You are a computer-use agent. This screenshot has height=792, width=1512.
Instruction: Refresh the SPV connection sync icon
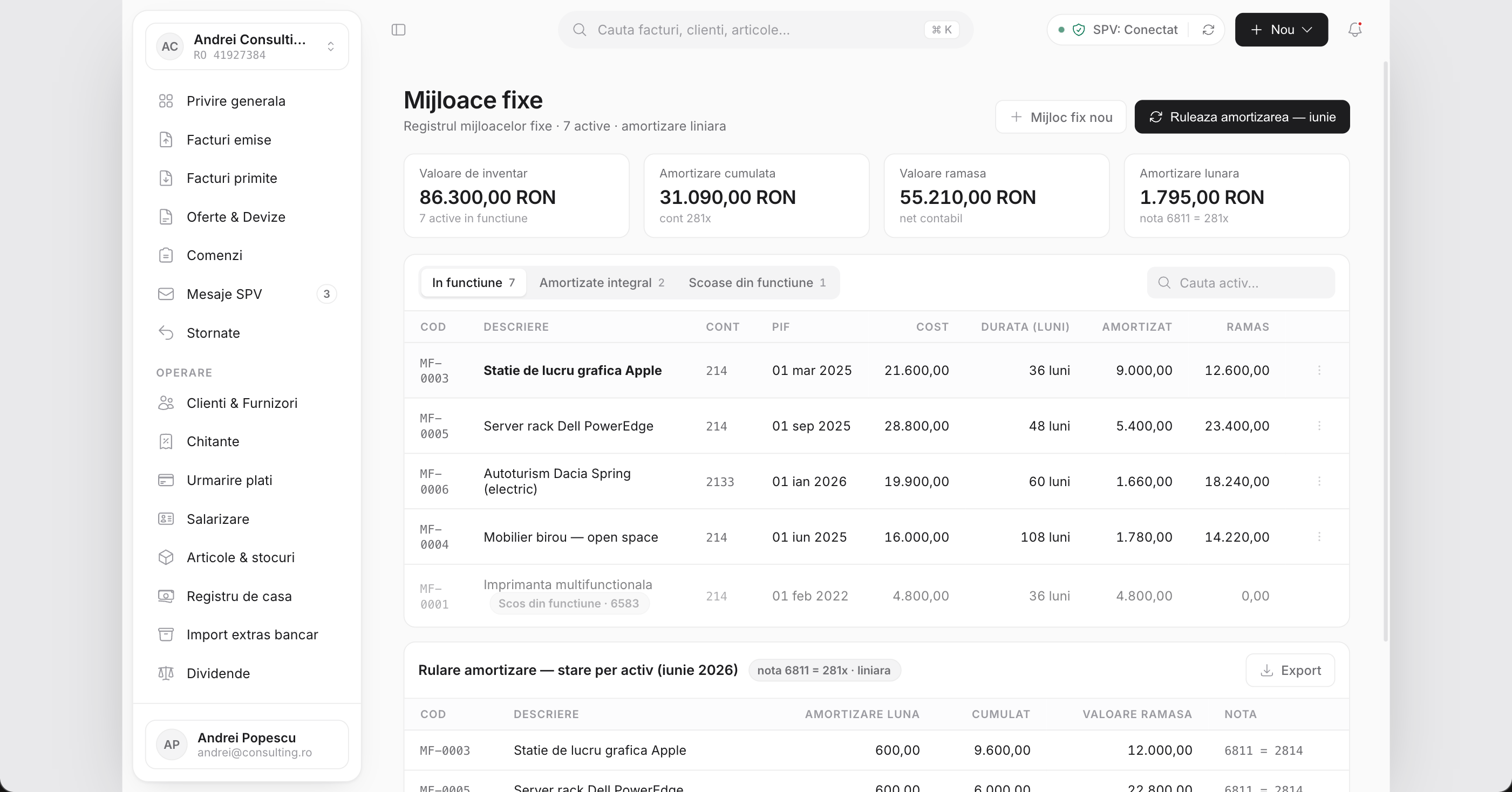pos(1208,30)
